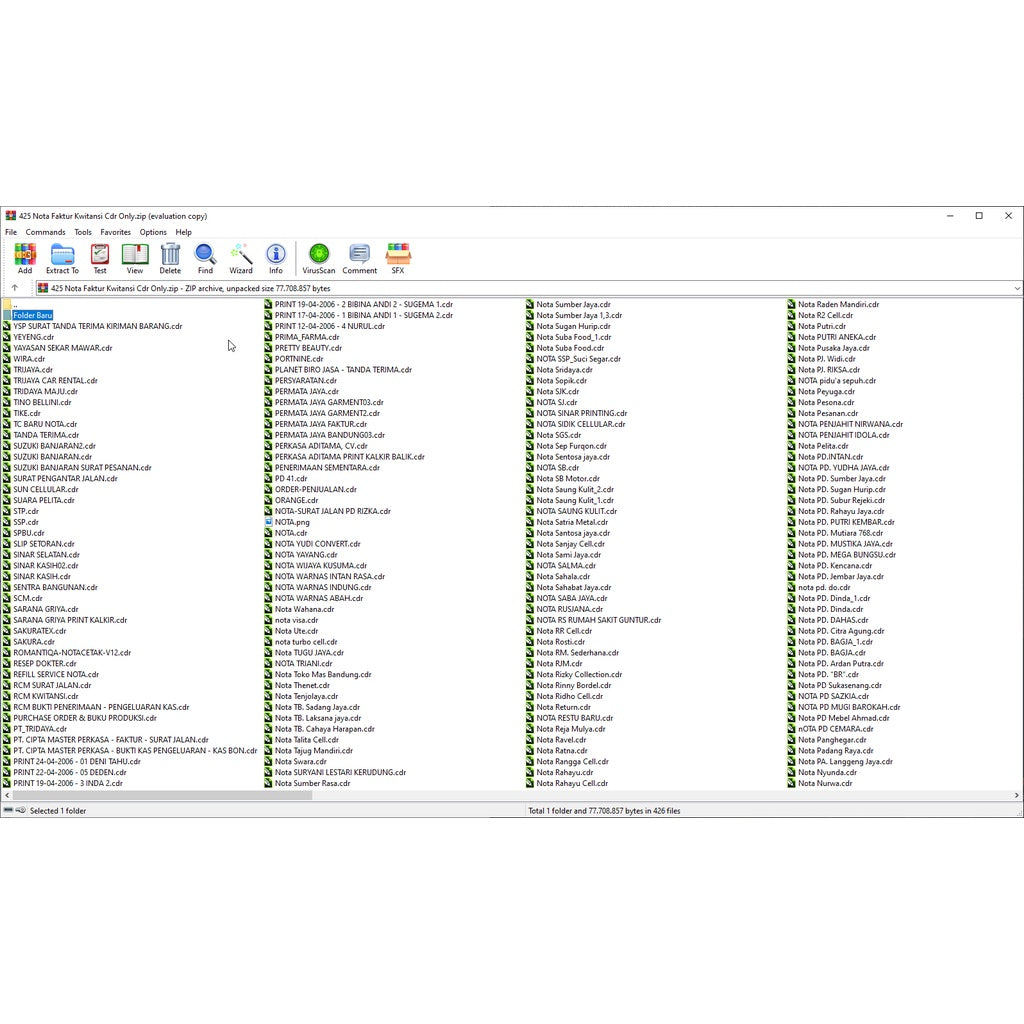Screen dimensions: 1024x1024
Task: Open the Comment icon
Action: pyautogui.click(x=358, y=258)
